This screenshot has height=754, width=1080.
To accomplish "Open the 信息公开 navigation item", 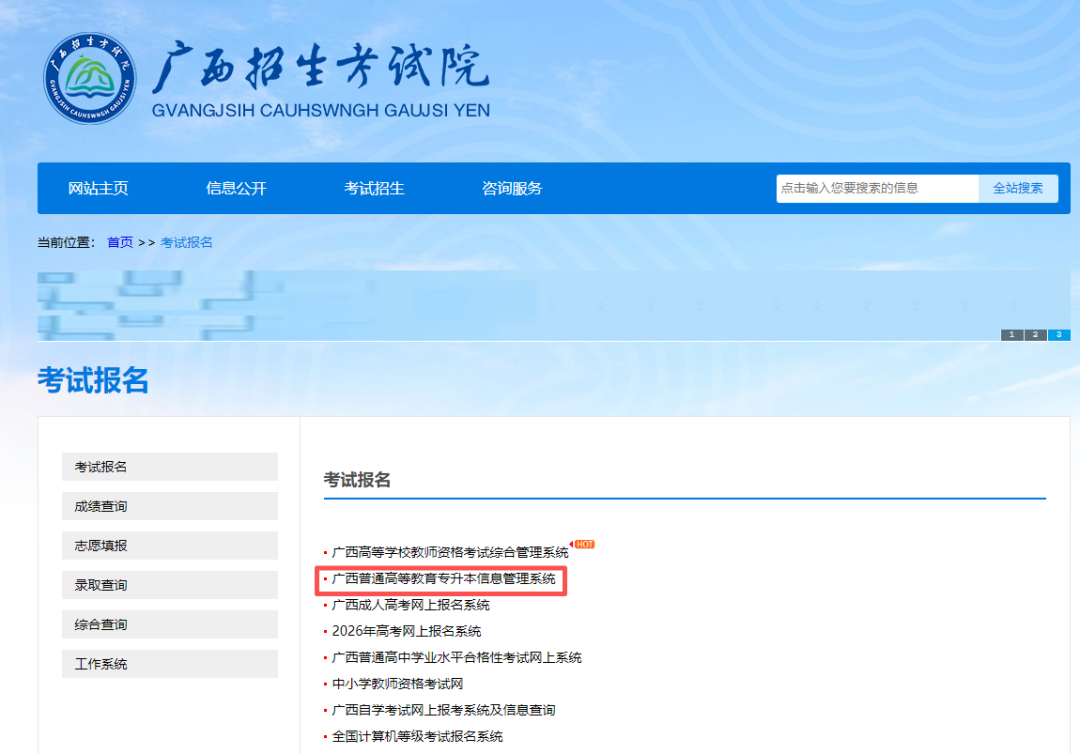I will pyautogui.click(x=236, y=188).
